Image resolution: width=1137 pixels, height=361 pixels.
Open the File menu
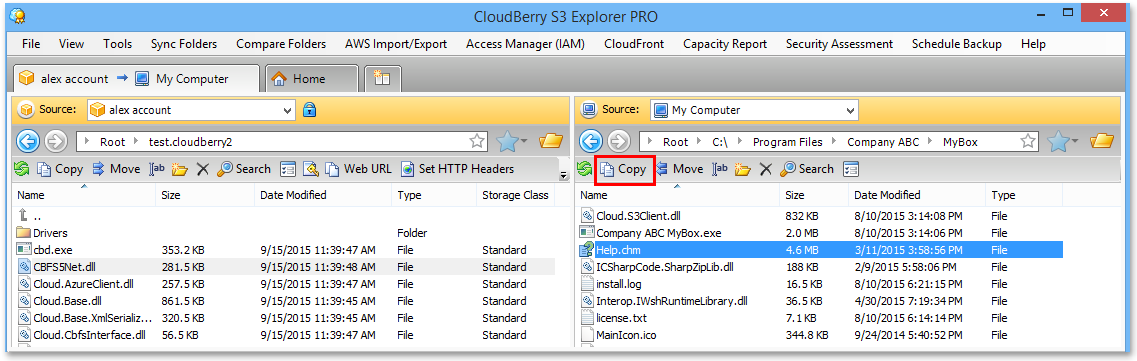click(x=31, y=44)
